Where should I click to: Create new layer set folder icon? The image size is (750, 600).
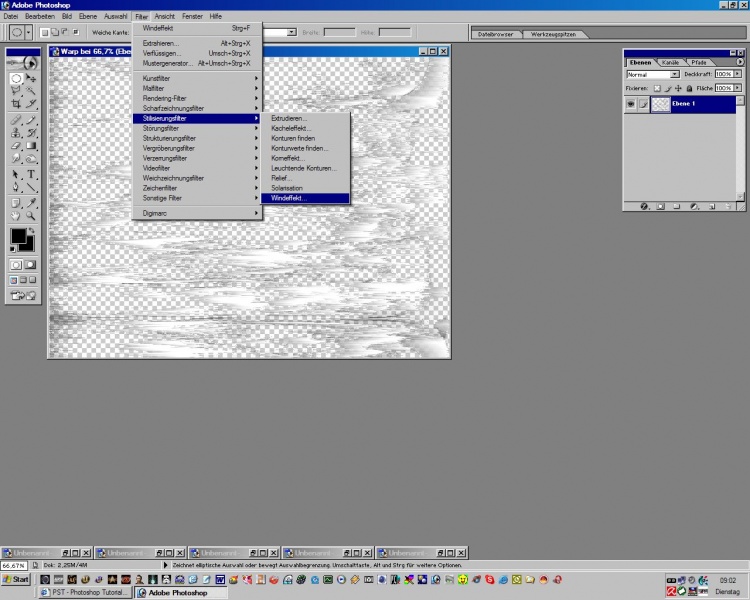tap(677, 206)
